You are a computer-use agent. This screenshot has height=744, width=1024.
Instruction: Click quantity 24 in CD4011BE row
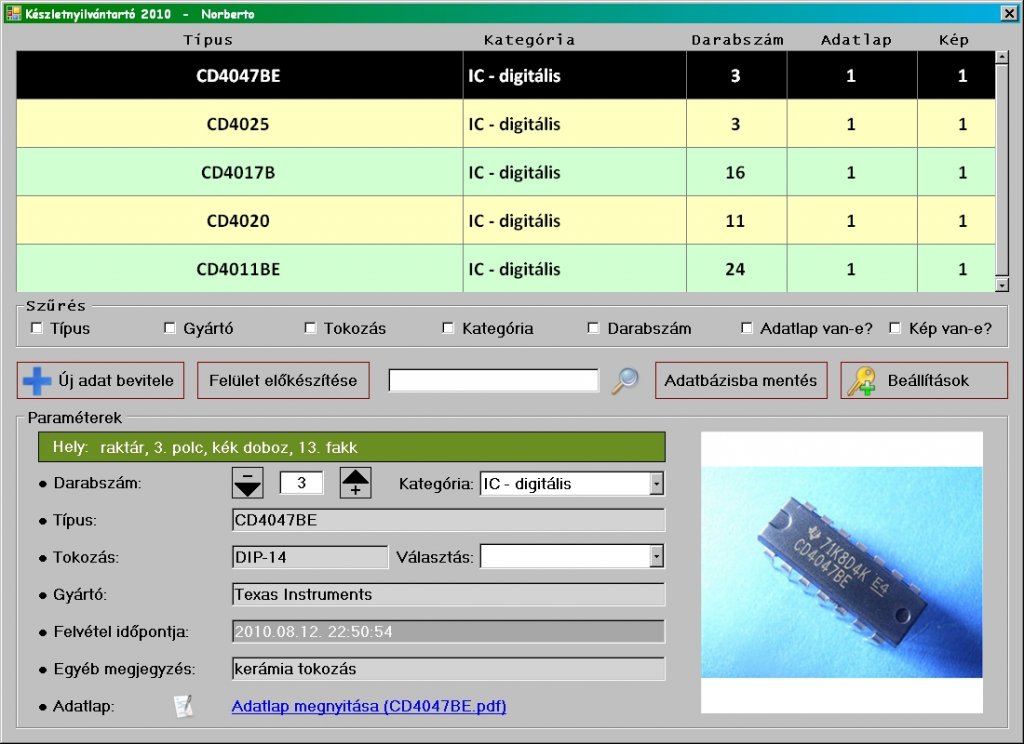point(735,269)
